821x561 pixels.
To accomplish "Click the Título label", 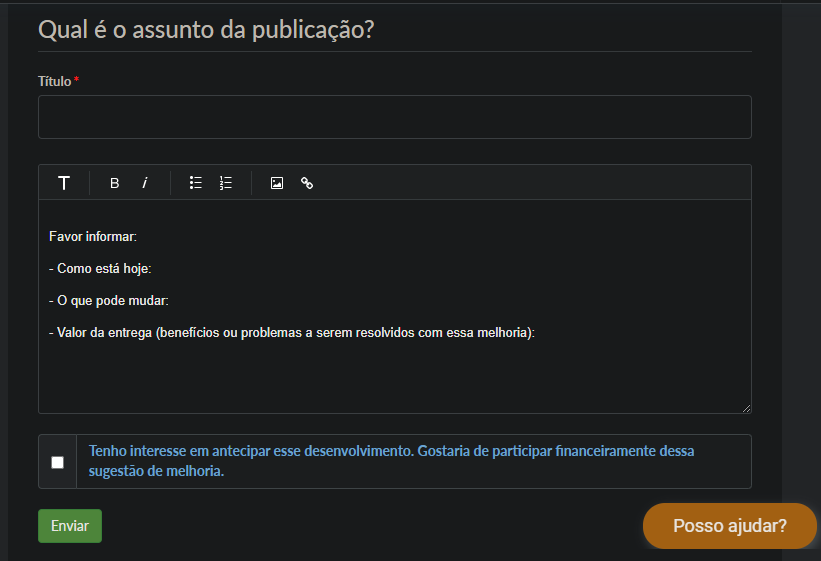I will (x=54, y=81).
